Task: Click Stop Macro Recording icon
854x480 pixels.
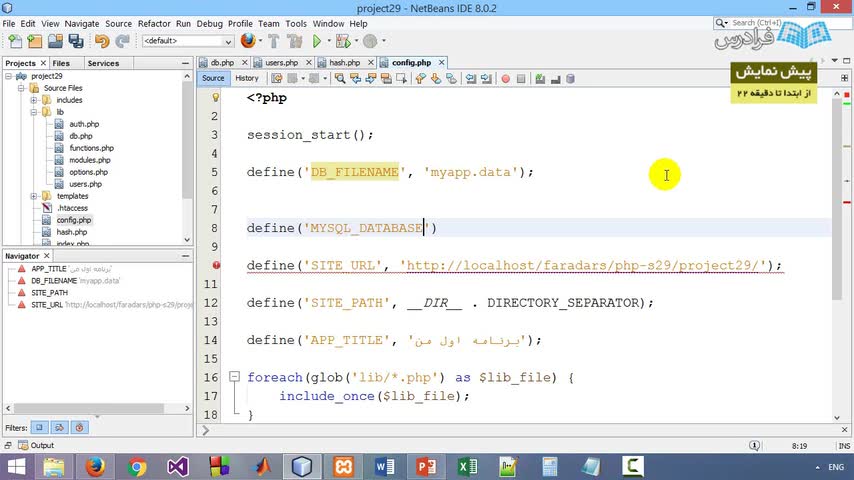Action: pyautogui.click(x=521, y=78)
